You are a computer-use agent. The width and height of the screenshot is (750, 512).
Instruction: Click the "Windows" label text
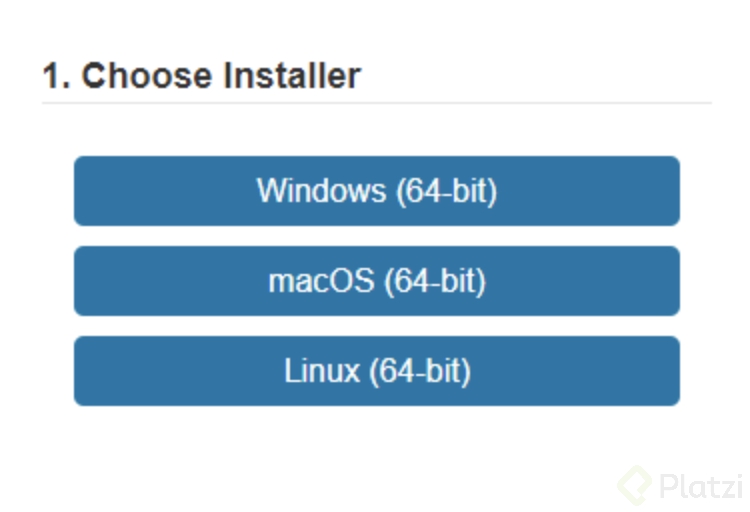pyautogui.click(x=320, y=191)
